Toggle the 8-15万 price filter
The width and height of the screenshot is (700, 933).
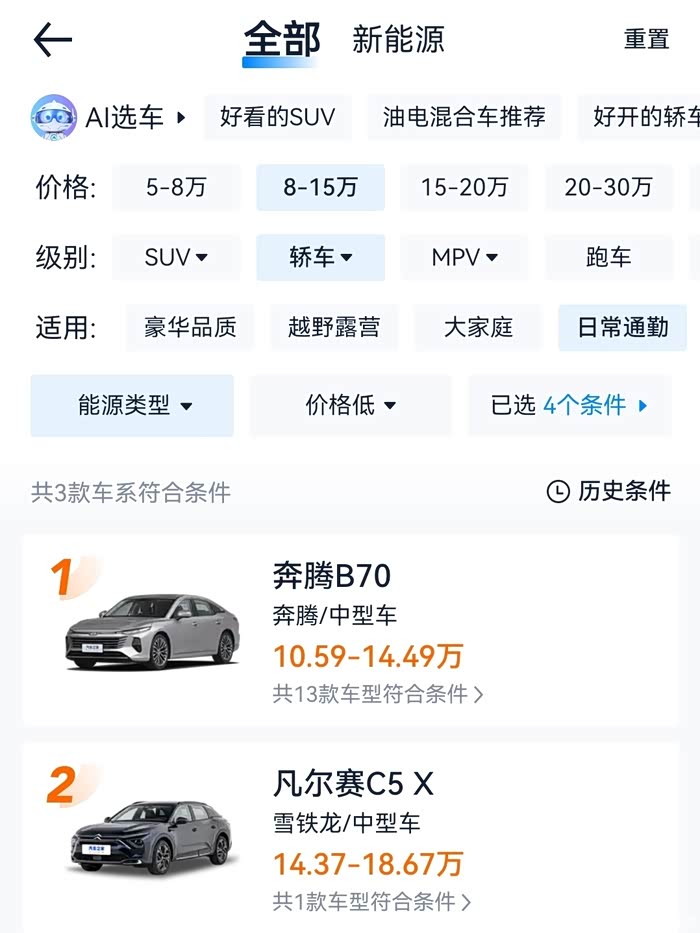click(320, 187)
